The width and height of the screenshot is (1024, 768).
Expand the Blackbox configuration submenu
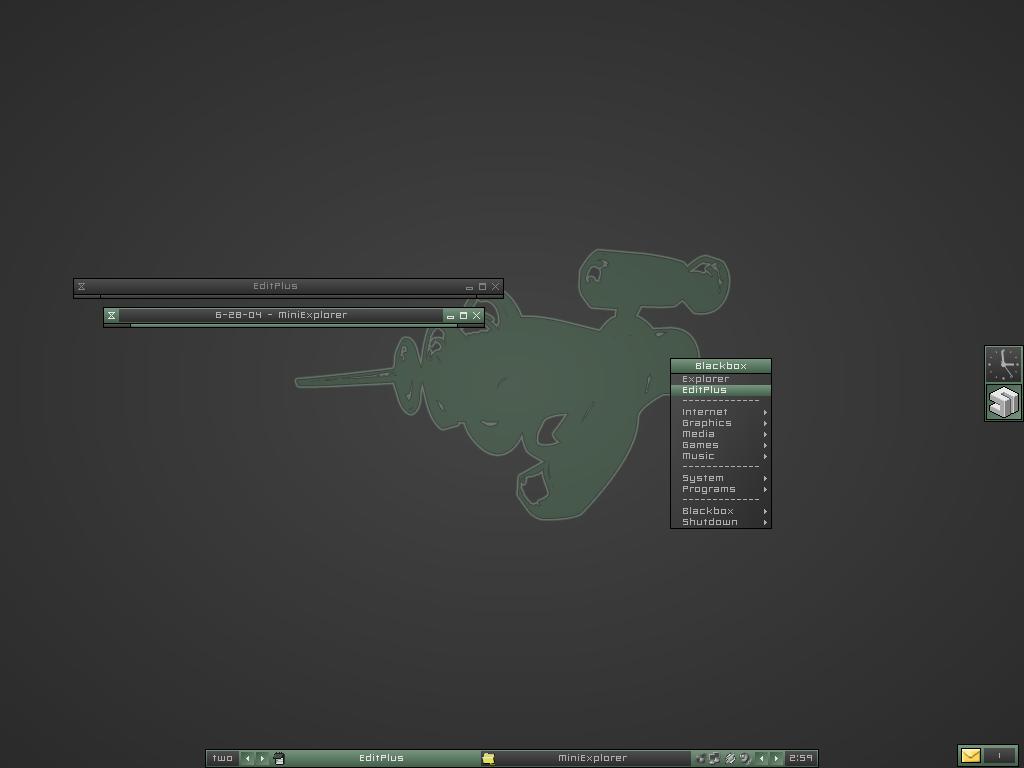(721, 511)
